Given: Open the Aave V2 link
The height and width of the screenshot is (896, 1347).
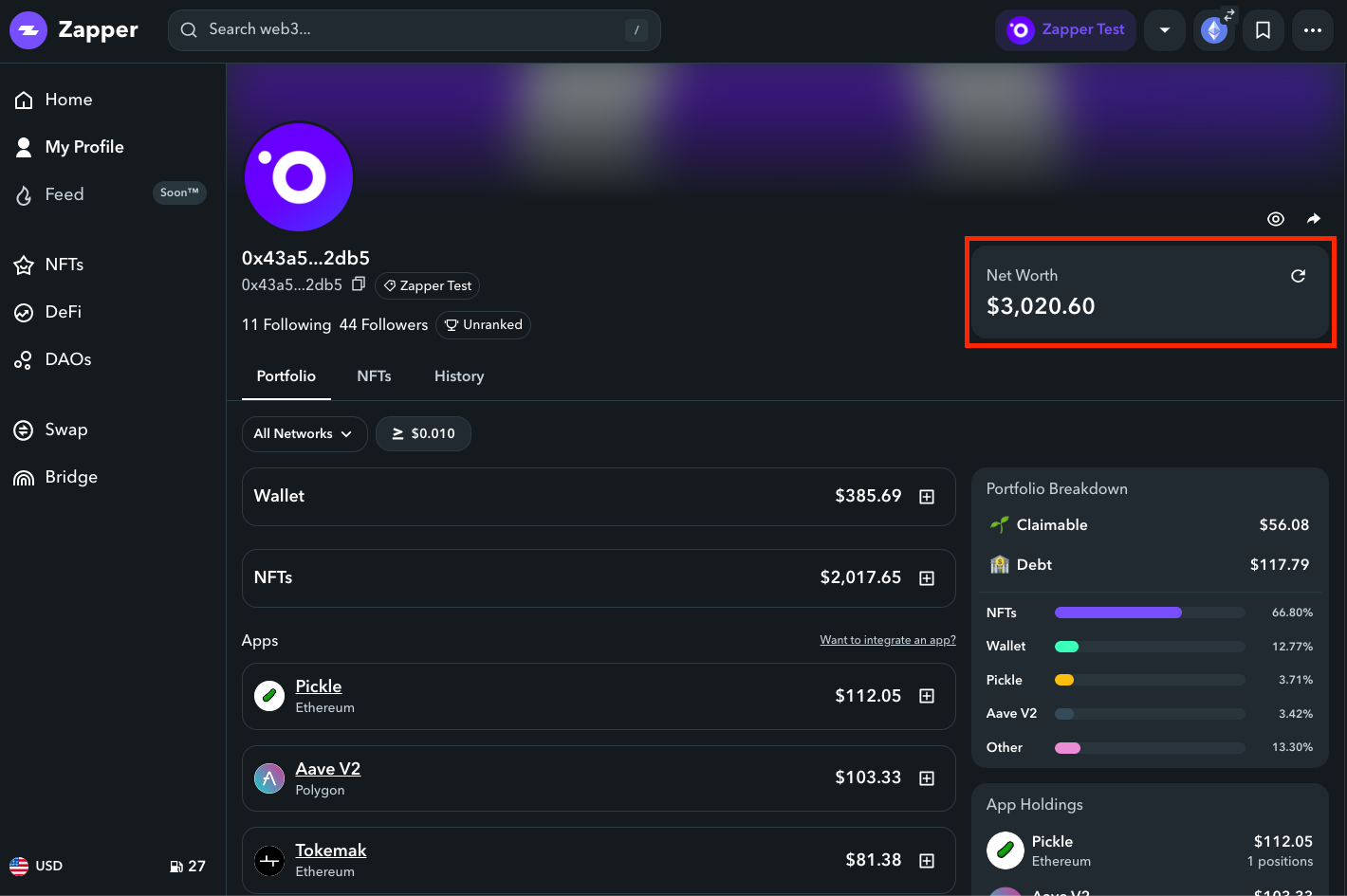Looking at the screenshot, I should point(328,769).
